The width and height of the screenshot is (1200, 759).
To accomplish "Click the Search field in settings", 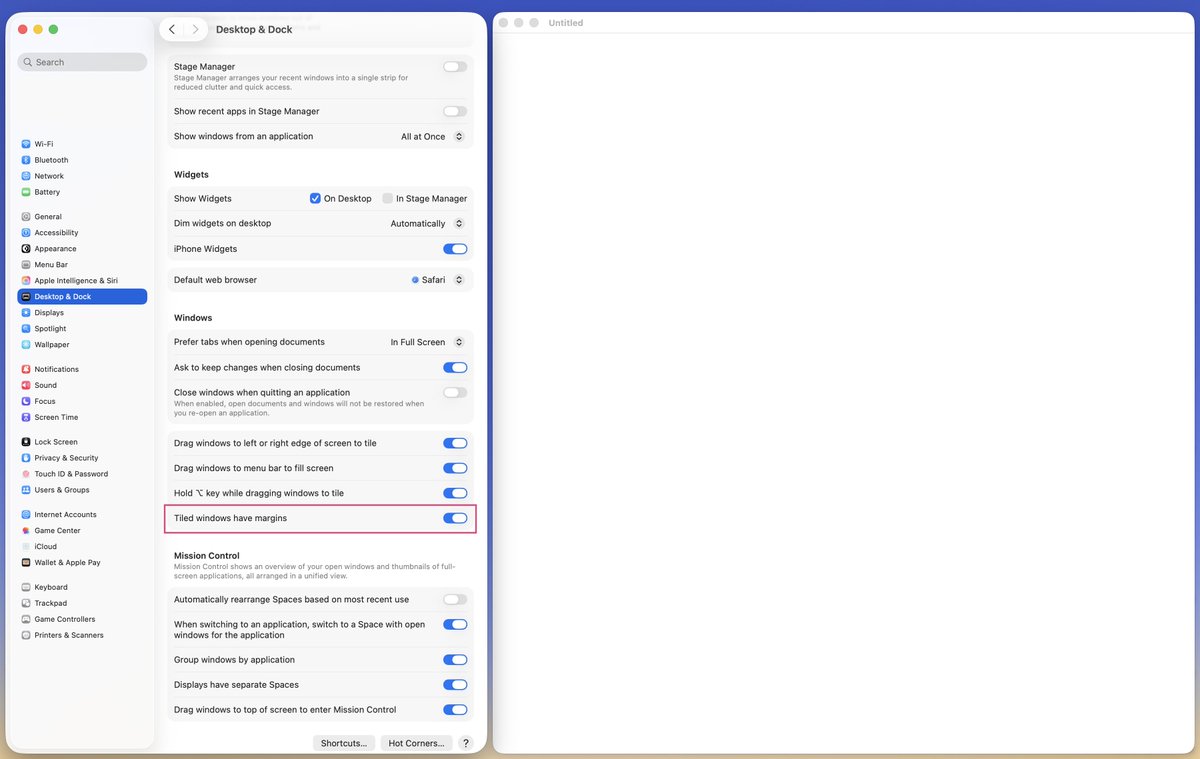I will pos(82,62).
